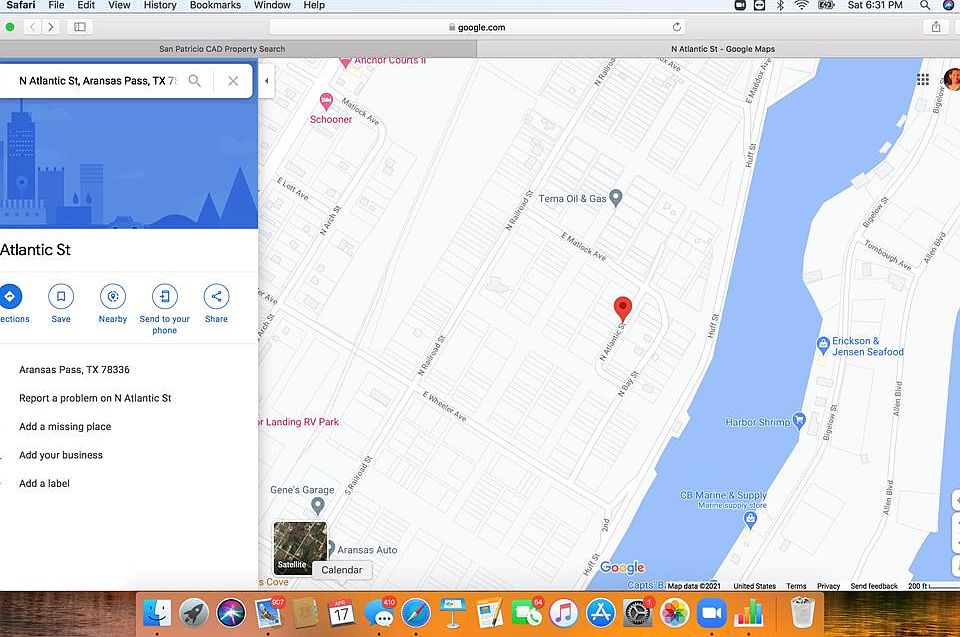960x637 pixels.
Task: Open the View menu
Action: click(119, 6)
